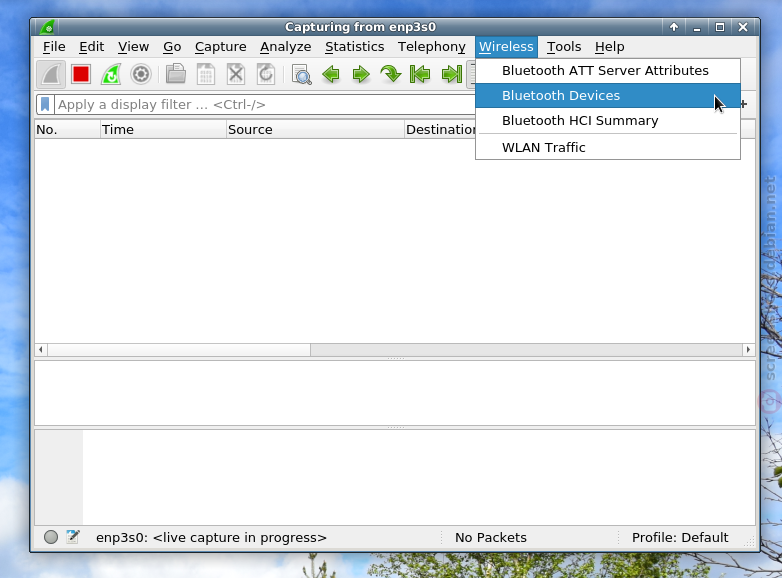Jump to the last packet icon
The height and width of the screenshot is (578, 782).
(452, 74)
